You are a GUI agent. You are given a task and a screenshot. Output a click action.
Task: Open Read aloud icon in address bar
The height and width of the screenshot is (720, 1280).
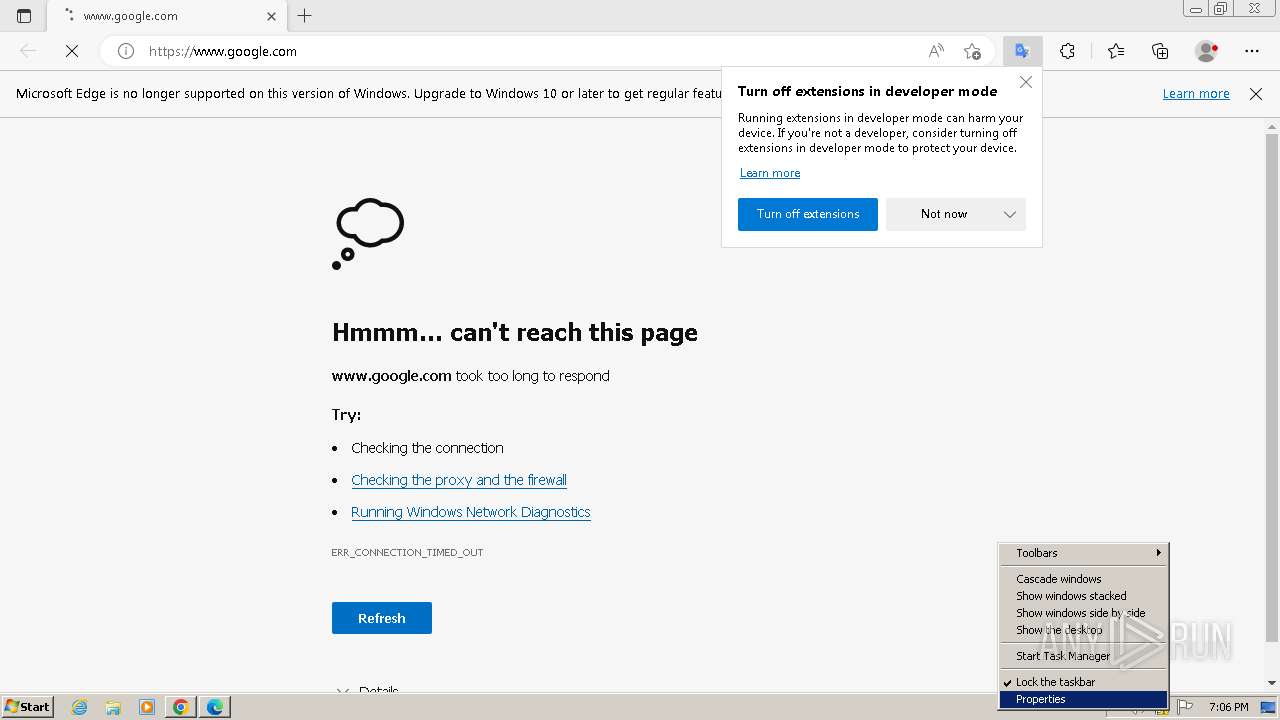point(936,51)
